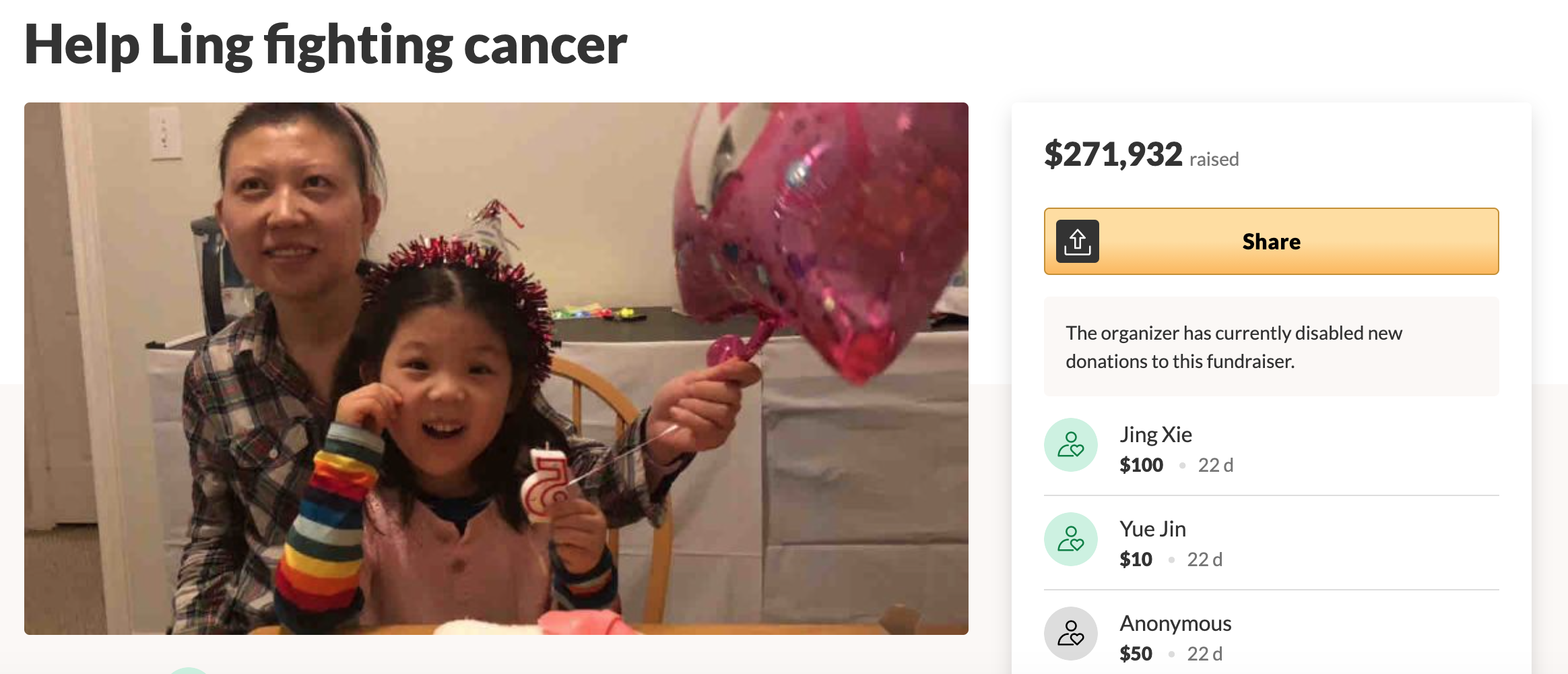1568x674 pixels.
Task: Click Jing Xie's green donor avatar icon
Action: click(x=1070, y=445)
